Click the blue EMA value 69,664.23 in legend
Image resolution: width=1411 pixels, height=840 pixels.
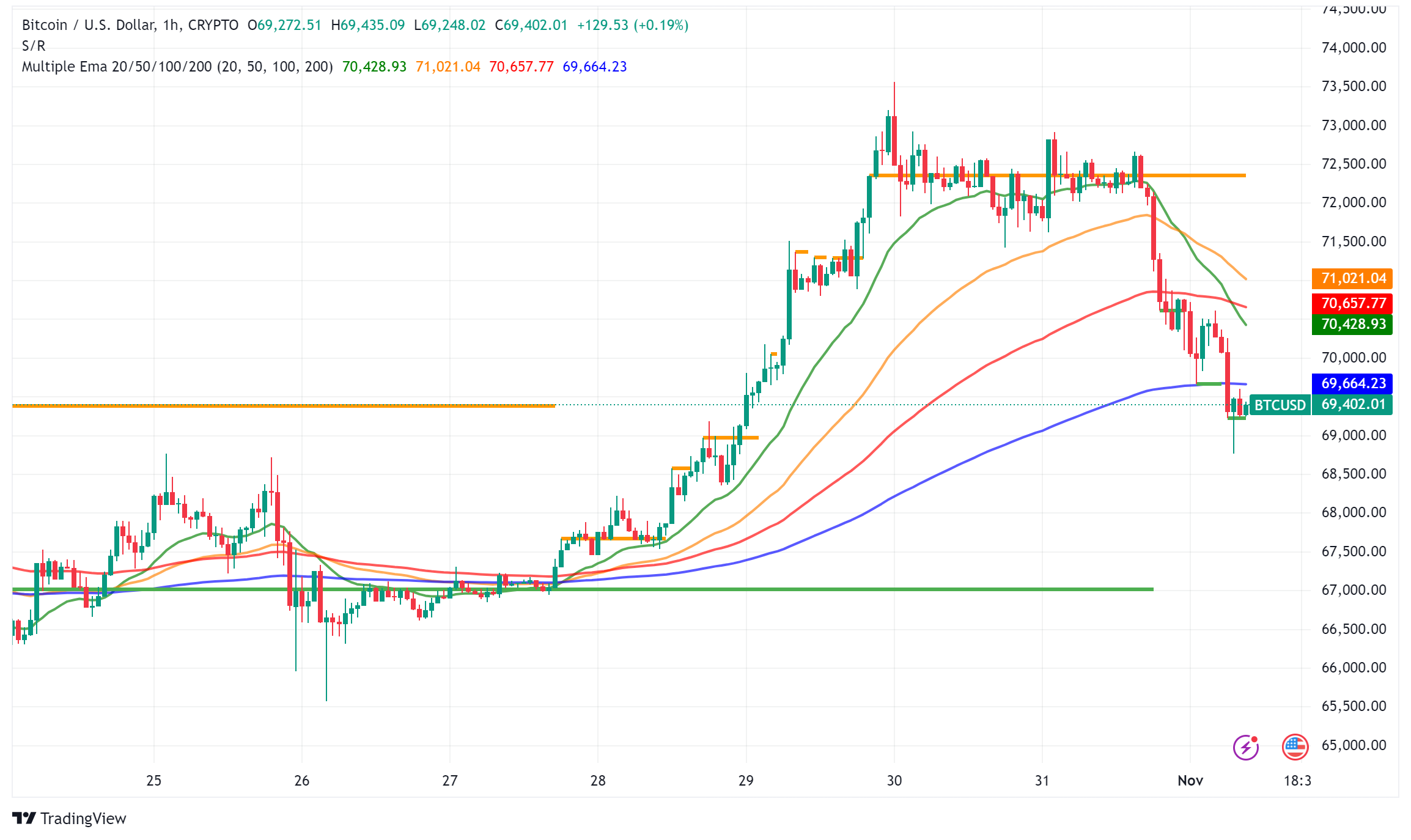595,67
